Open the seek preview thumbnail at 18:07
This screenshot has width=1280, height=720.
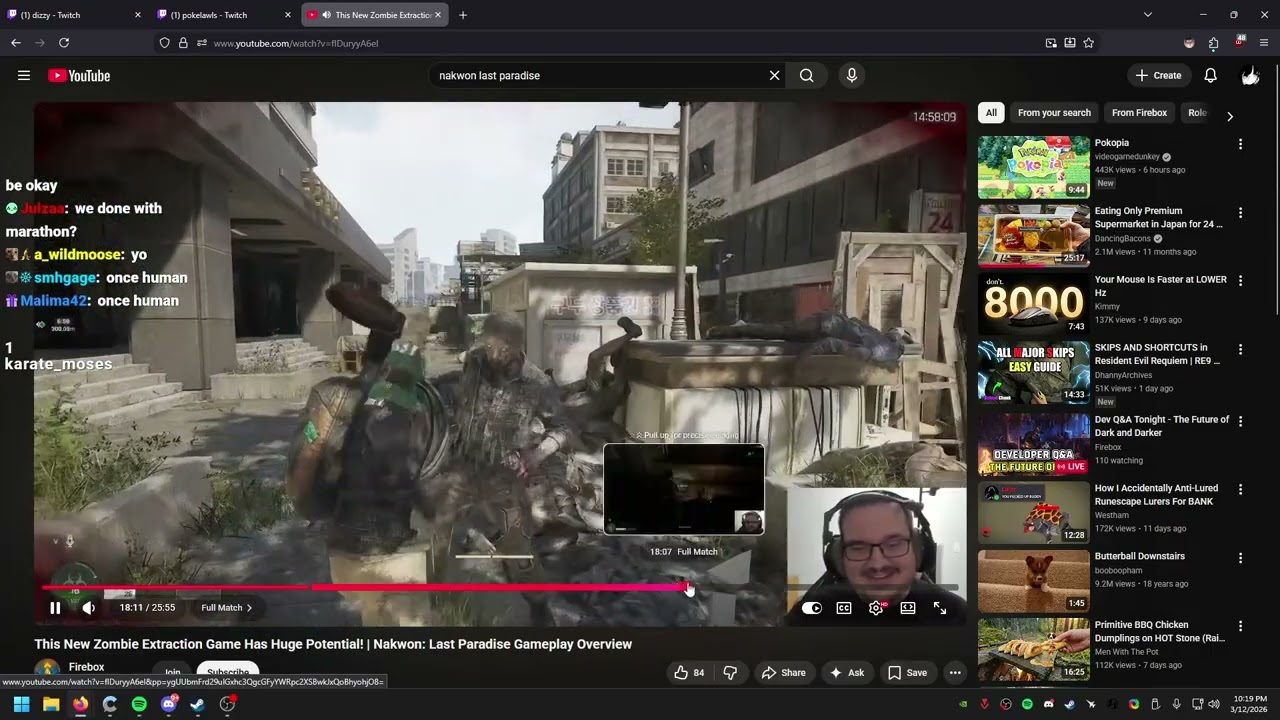tap(684, 490)
